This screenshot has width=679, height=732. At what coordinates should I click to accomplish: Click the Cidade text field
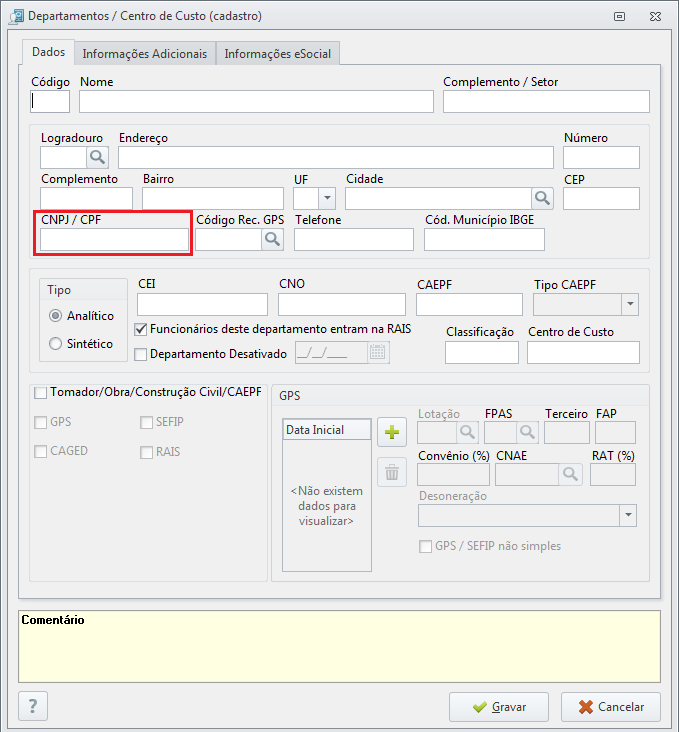(438, 198)
